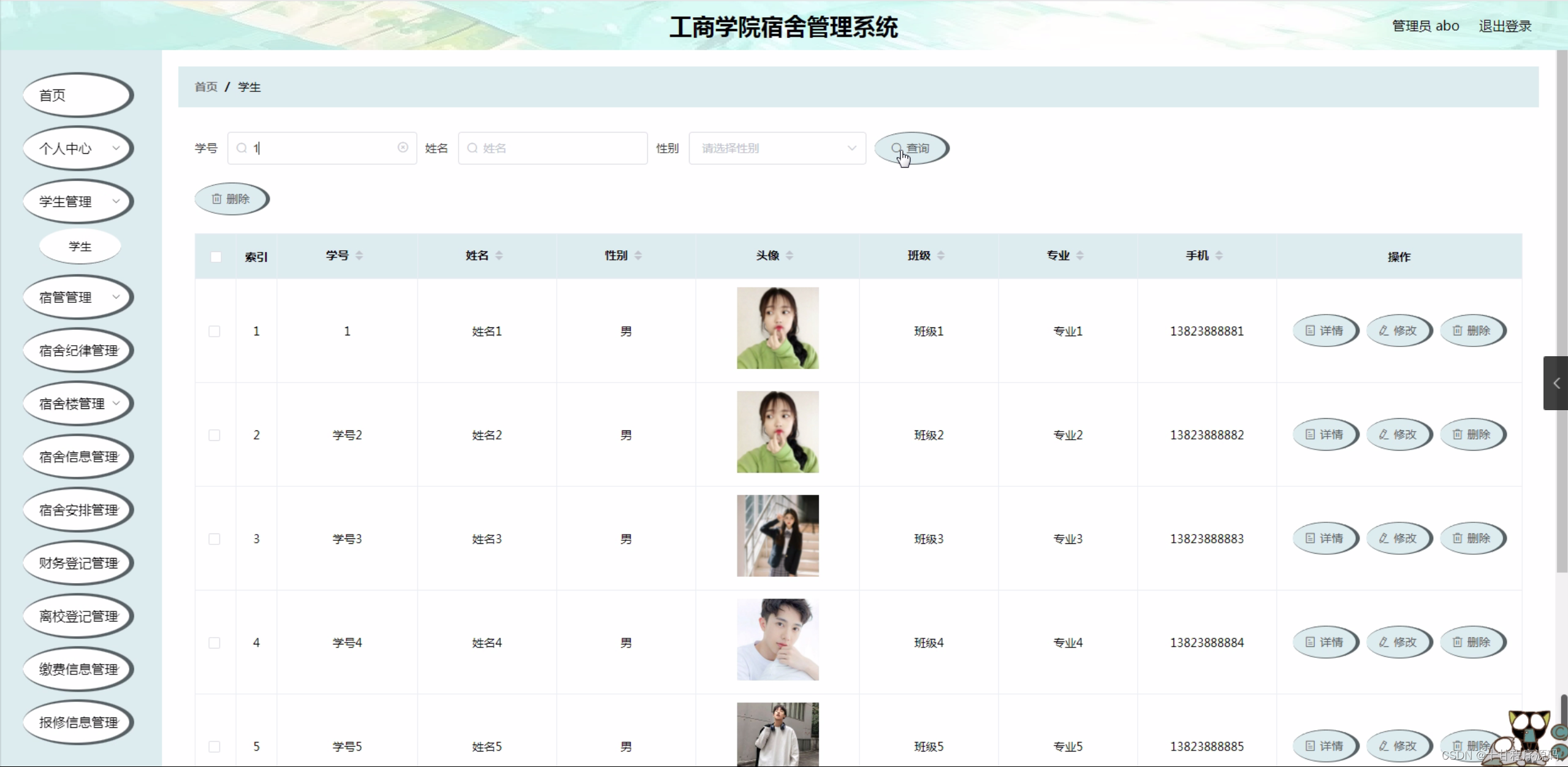Expand the 个人中心 sidebar menu
Viewport: 1568px width, 767px height.
tap(78, 148)
